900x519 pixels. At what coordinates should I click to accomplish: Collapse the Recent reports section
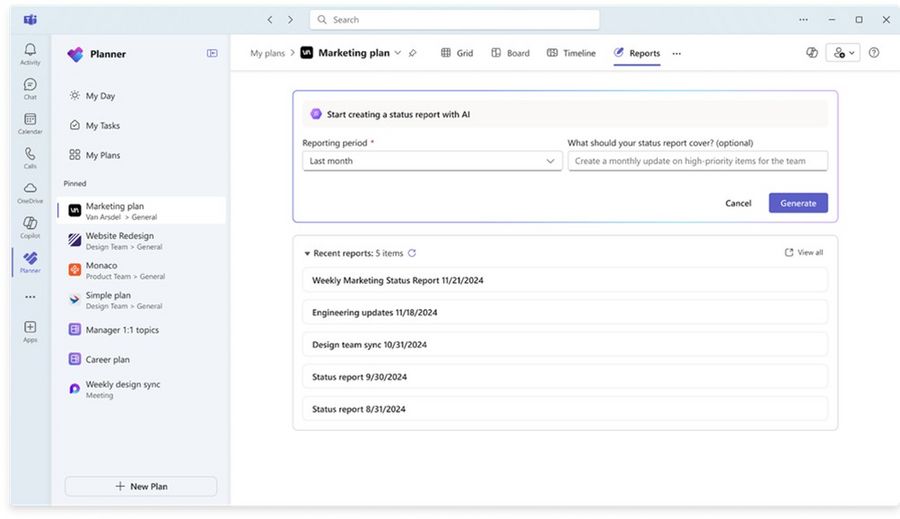(x=307, y=253)
